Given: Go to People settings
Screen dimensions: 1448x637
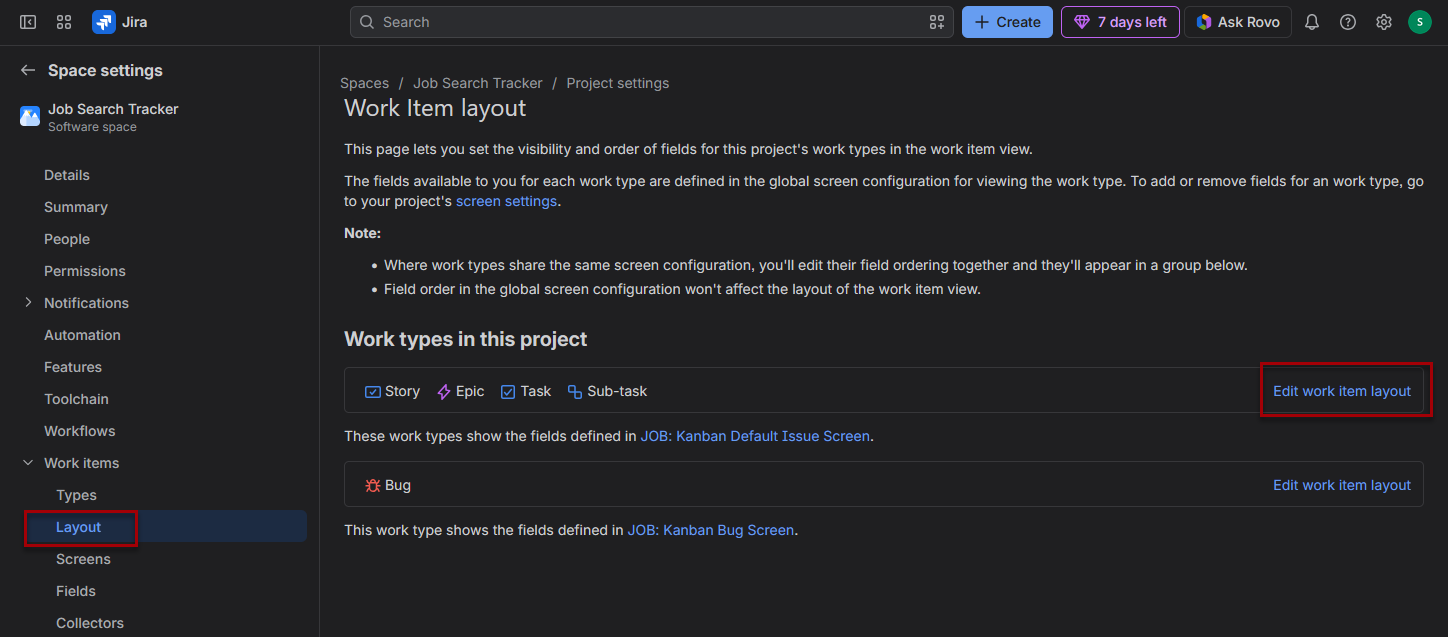Looking at the screenshot, I should tap(67, 239).
